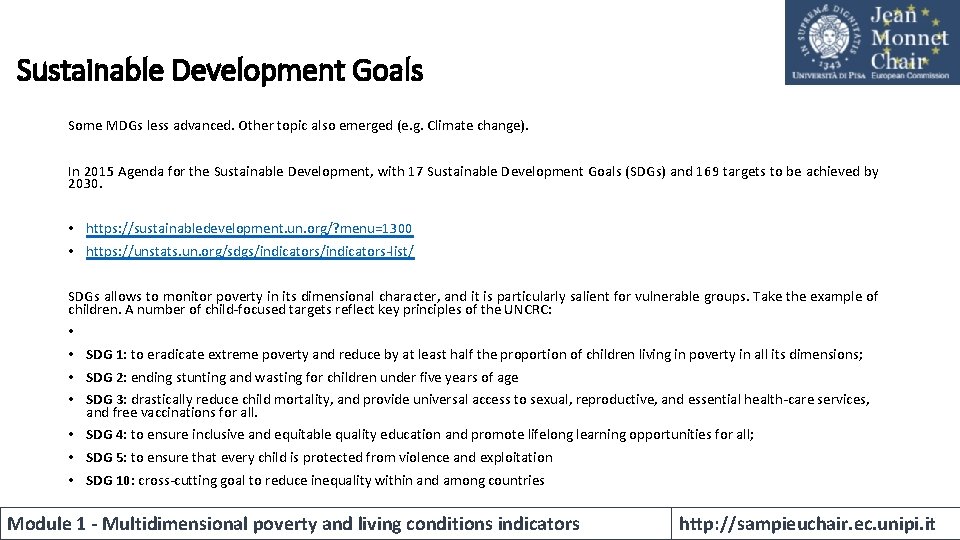Screen dimensions: 960x540
Task: Click the Module 1 footer text
Action: click(x=293, y=524)
